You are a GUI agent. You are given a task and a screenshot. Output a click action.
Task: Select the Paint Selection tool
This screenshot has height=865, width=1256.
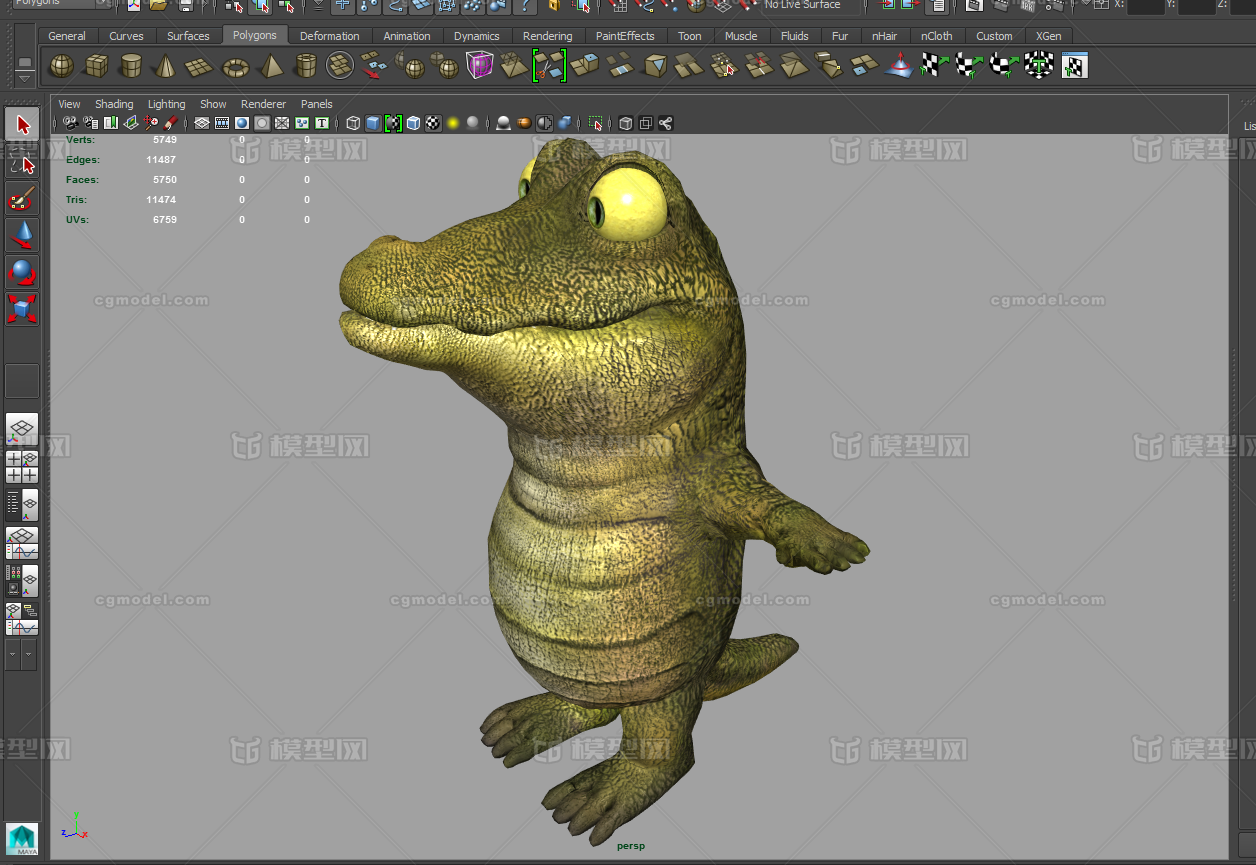[x=22, y=199]
